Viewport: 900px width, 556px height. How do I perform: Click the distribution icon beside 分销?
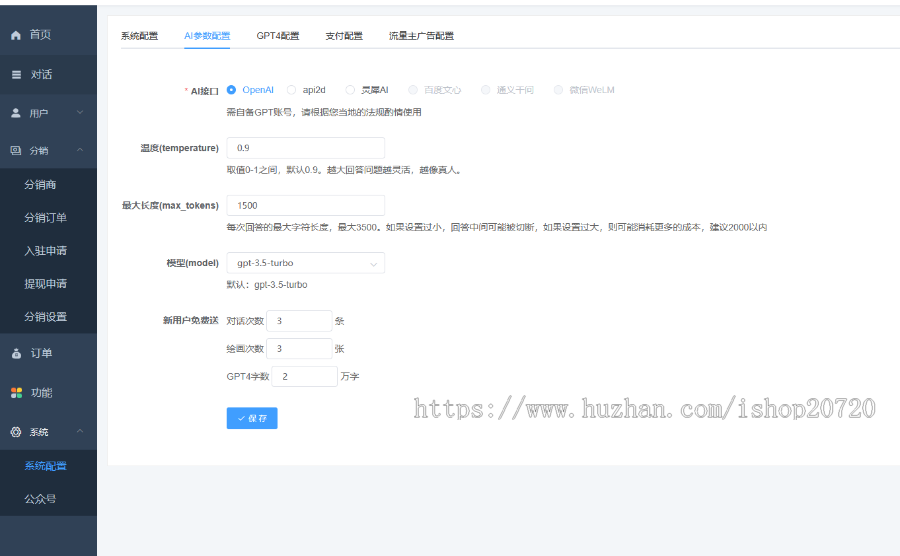(x=16, y=150)
